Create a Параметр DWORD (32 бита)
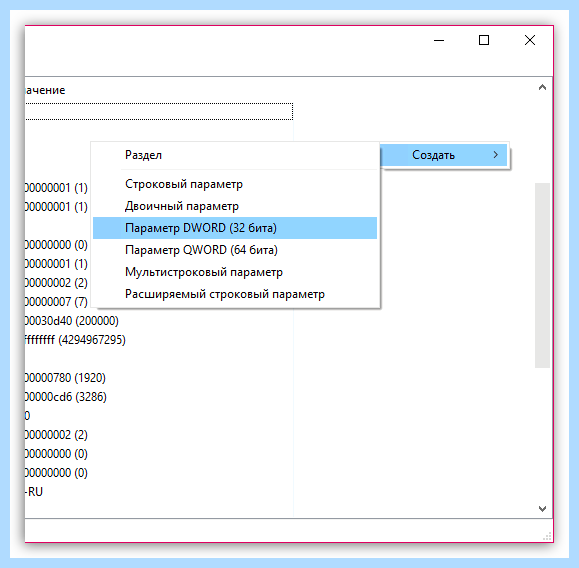 (x=235, y=228)
